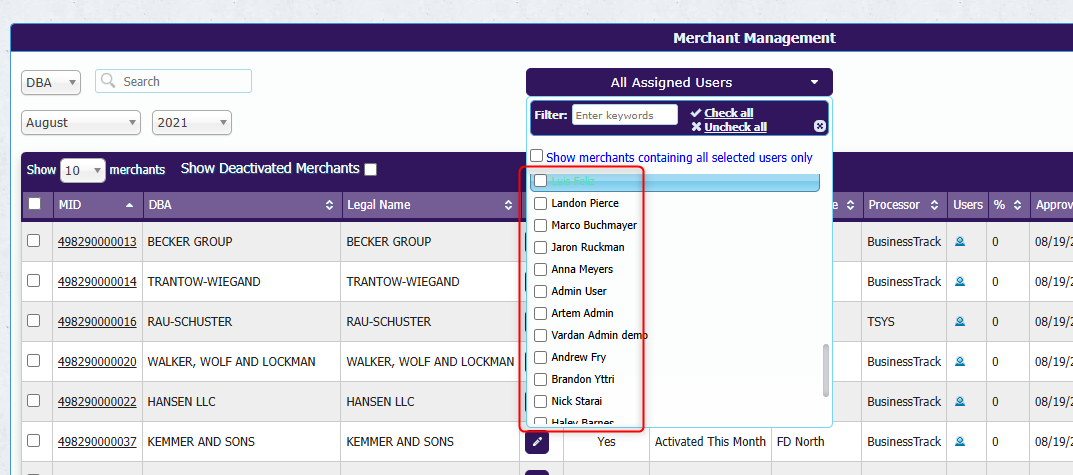The width and height of the screenshot is (1073, 475).
Task: Open merchant MID 498290000020
Action: tap(97, 362)
